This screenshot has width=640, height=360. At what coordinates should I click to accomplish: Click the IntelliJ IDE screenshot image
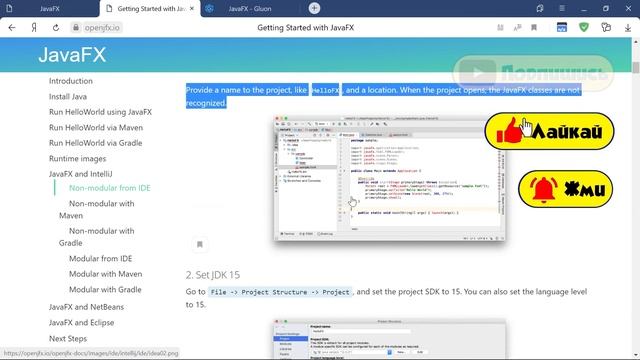[x=389, y=178]
